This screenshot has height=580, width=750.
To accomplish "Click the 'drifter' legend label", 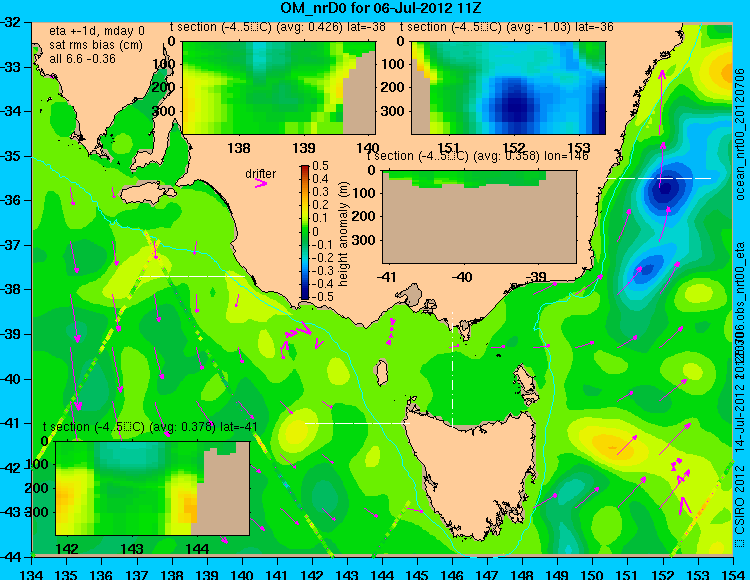I will 261,174.
